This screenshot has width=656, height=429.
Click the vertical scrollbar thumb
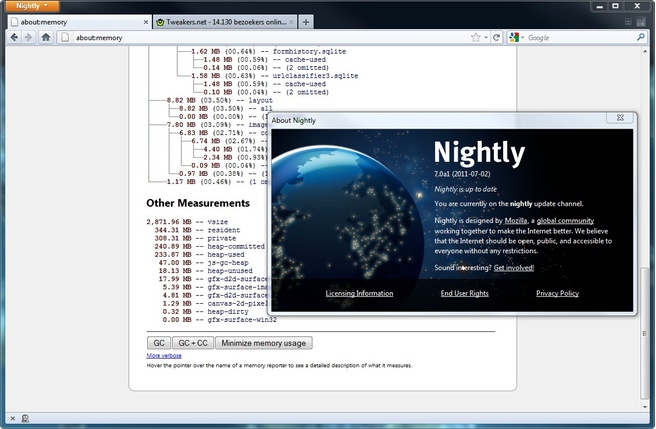coord(645,333)
